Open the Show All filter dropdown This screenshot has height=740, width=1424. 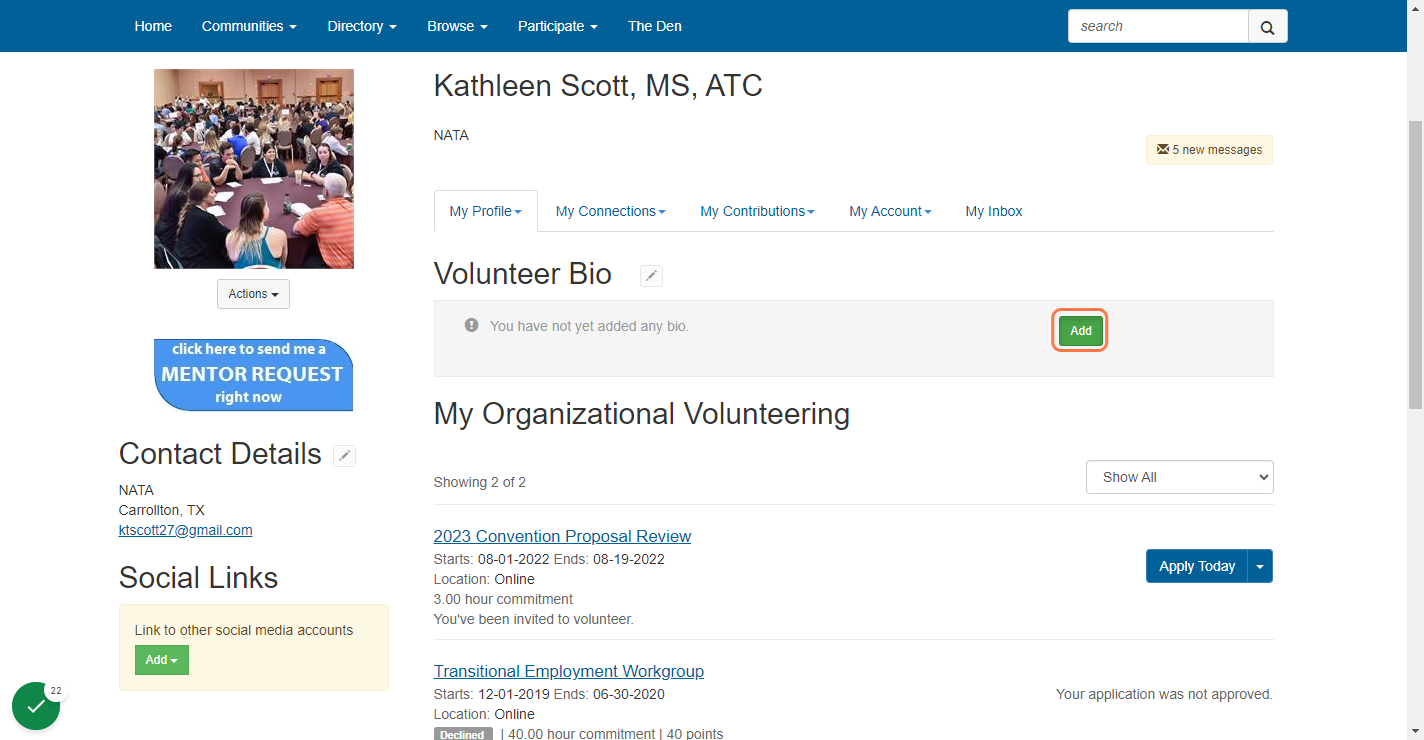(x=1180, y=477)
